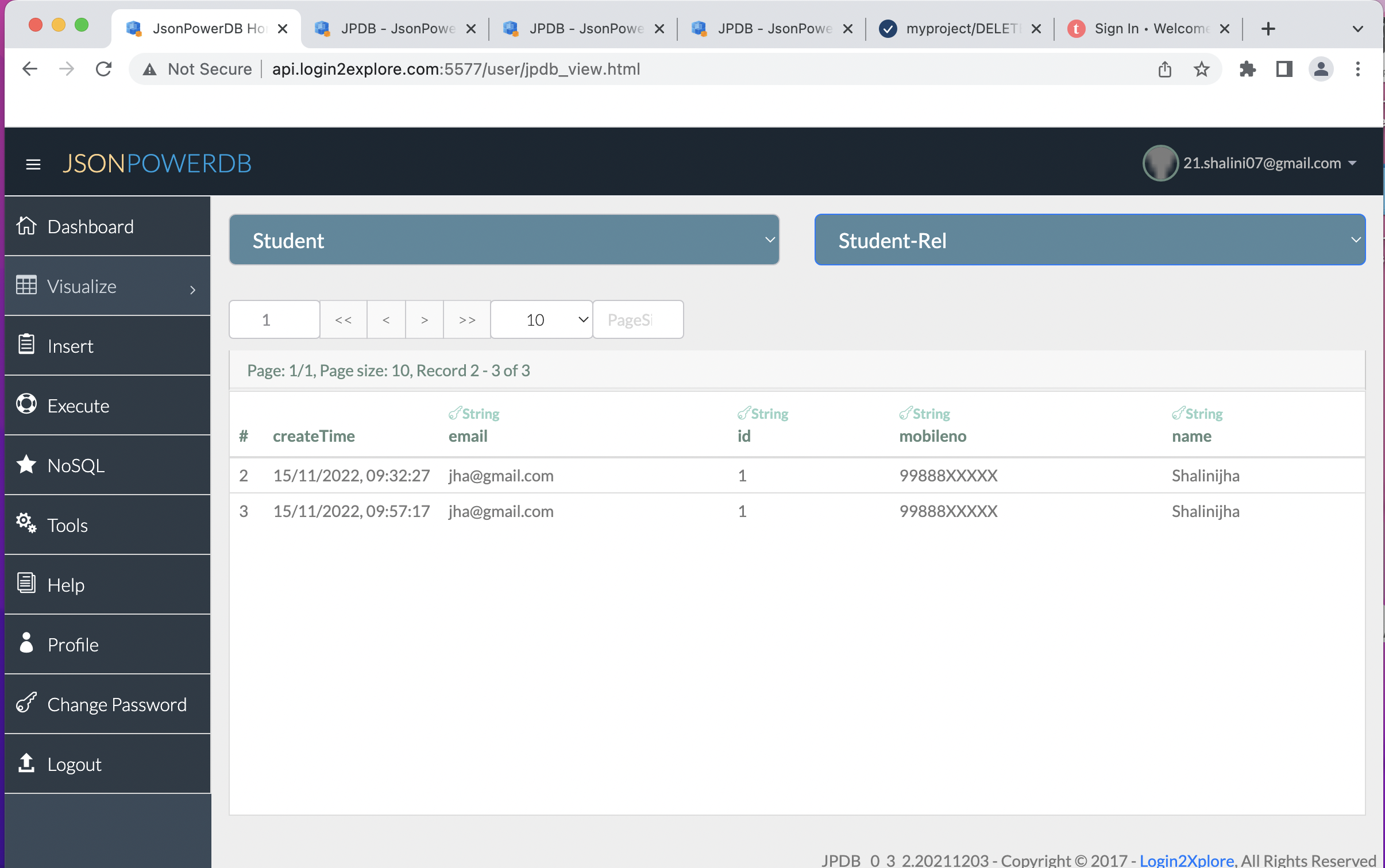1385x868 pixels.
Task: Go to last page button
Action: point(467,320)
